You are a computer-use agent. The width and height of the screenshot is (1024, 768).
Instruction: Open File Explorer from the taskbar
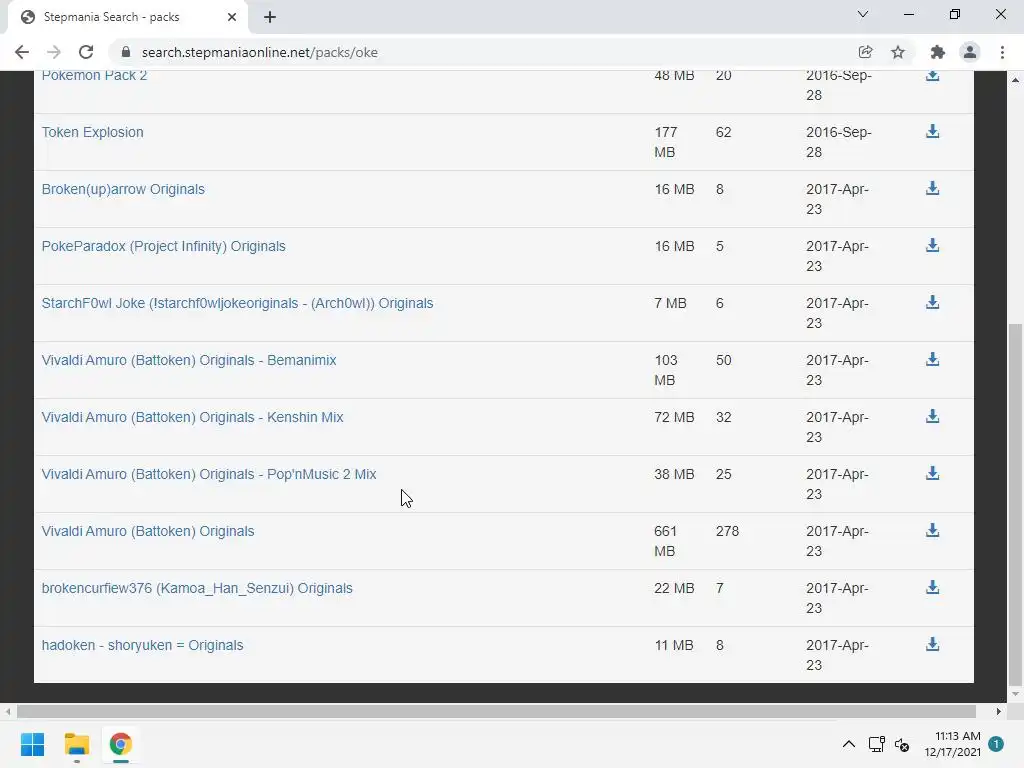(x=76, y=744)
